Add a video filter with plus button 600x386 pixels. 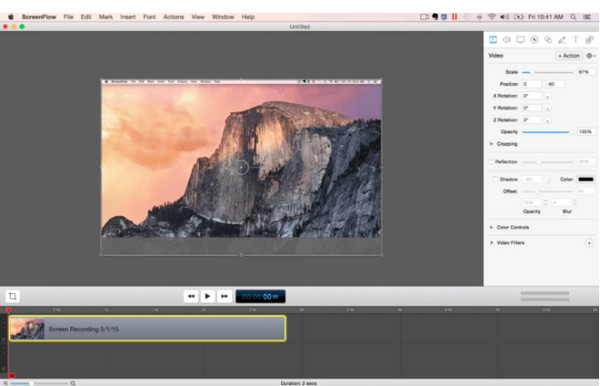coord(589,243)
